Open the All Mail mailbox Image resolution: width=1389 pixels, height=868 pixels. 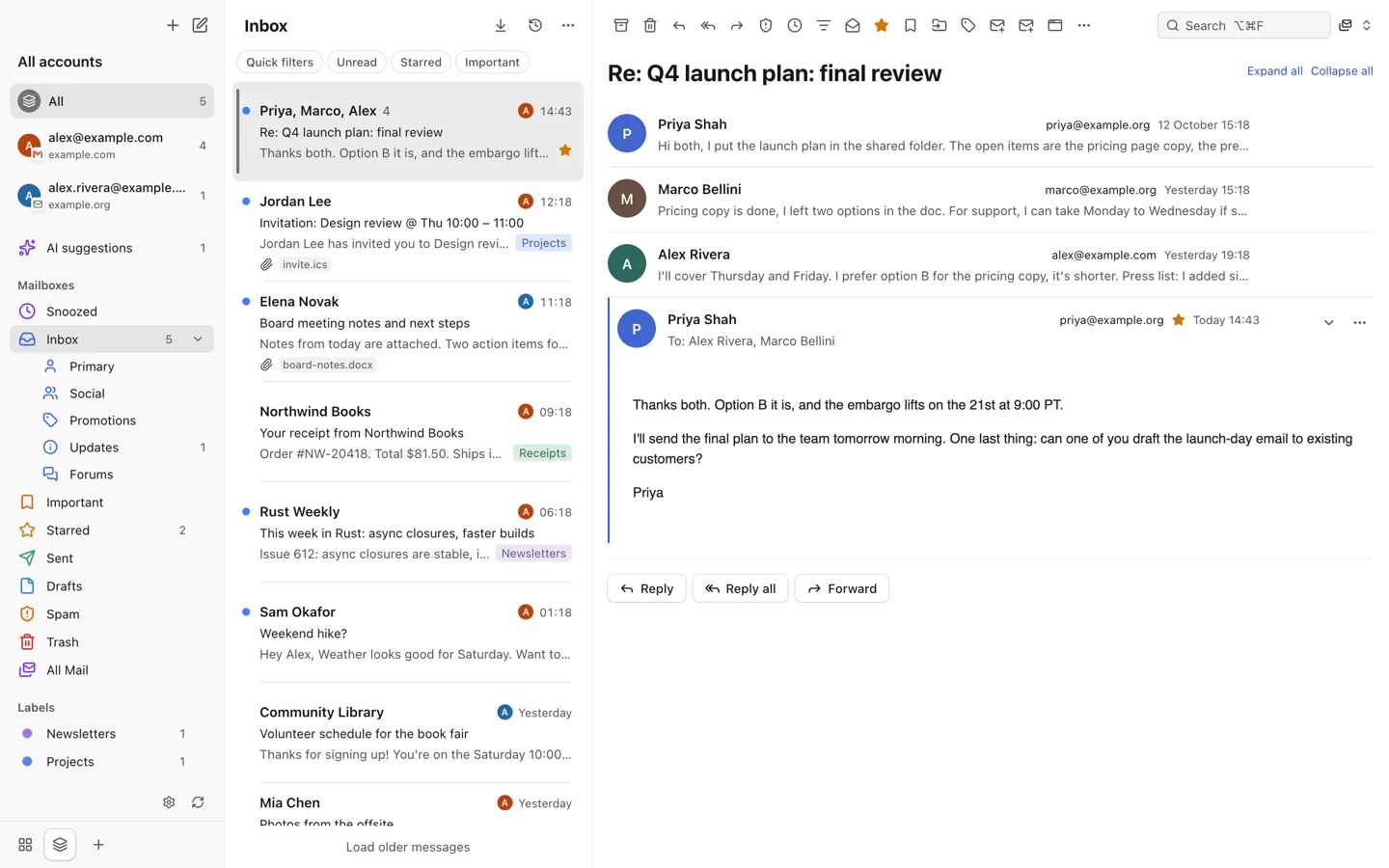coord(112,670)
